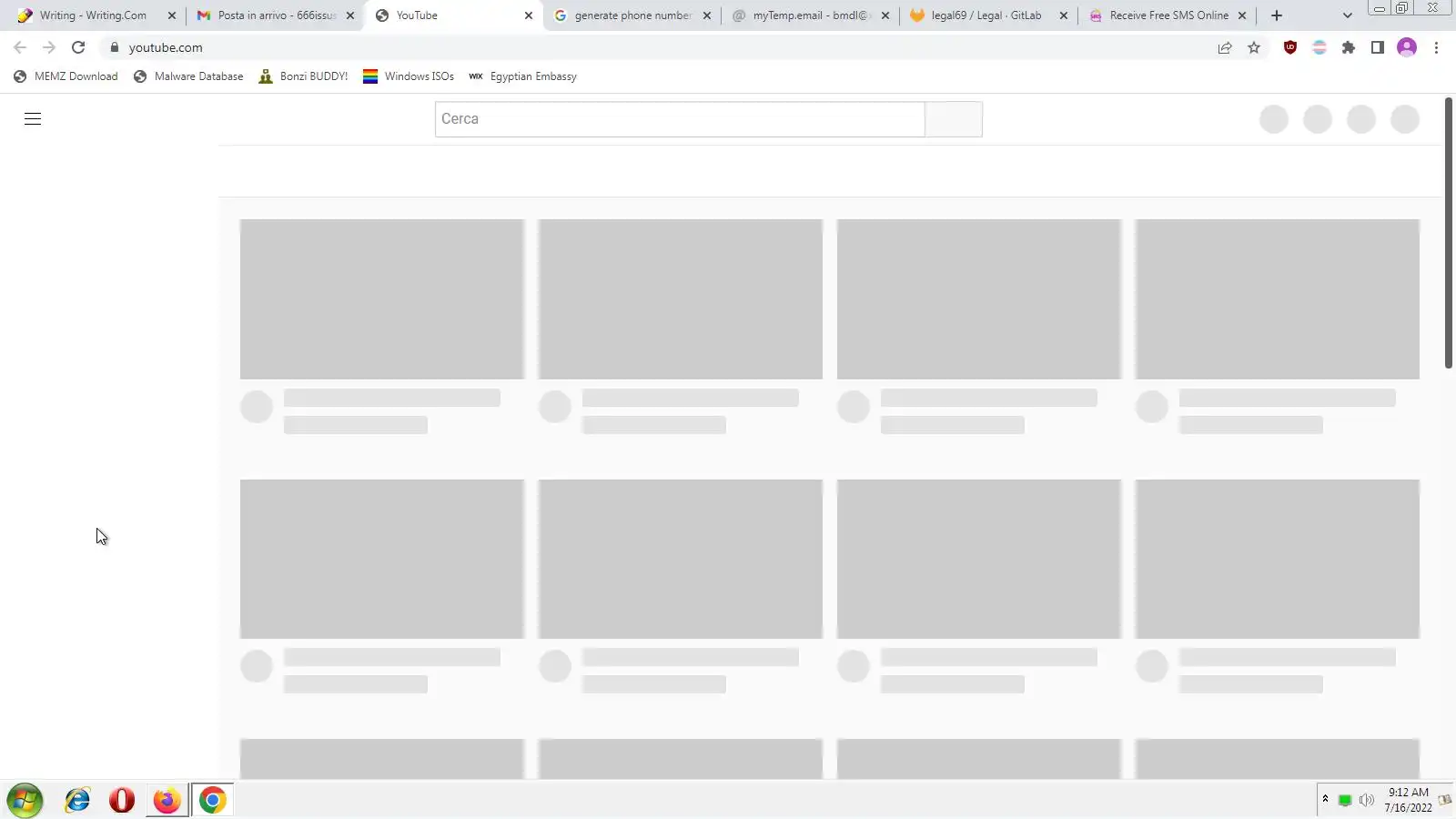1456x819 pixels.
Task: Share this page using share icon
Action: click(1225, 47)
